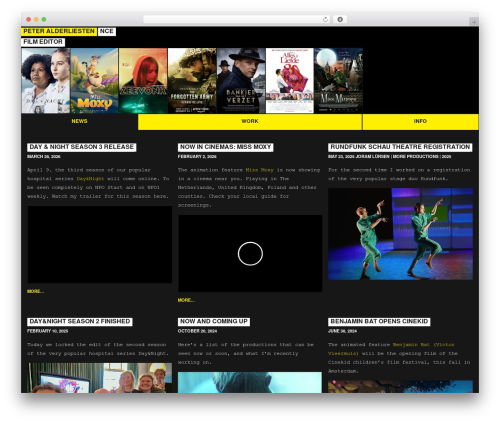Click the Film Editor label
Screen dimensions: 500x423
tap(43, 42)
